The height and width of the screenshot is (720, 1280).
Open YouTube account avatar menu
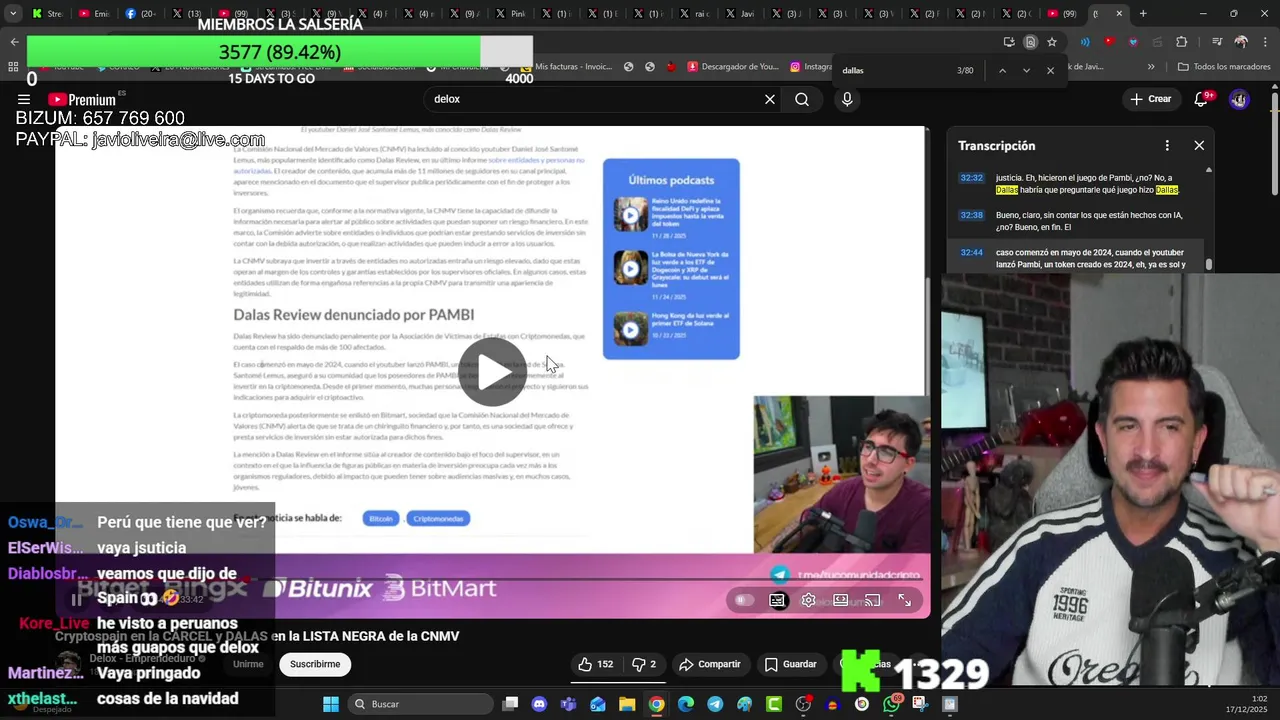point(1239,99)
